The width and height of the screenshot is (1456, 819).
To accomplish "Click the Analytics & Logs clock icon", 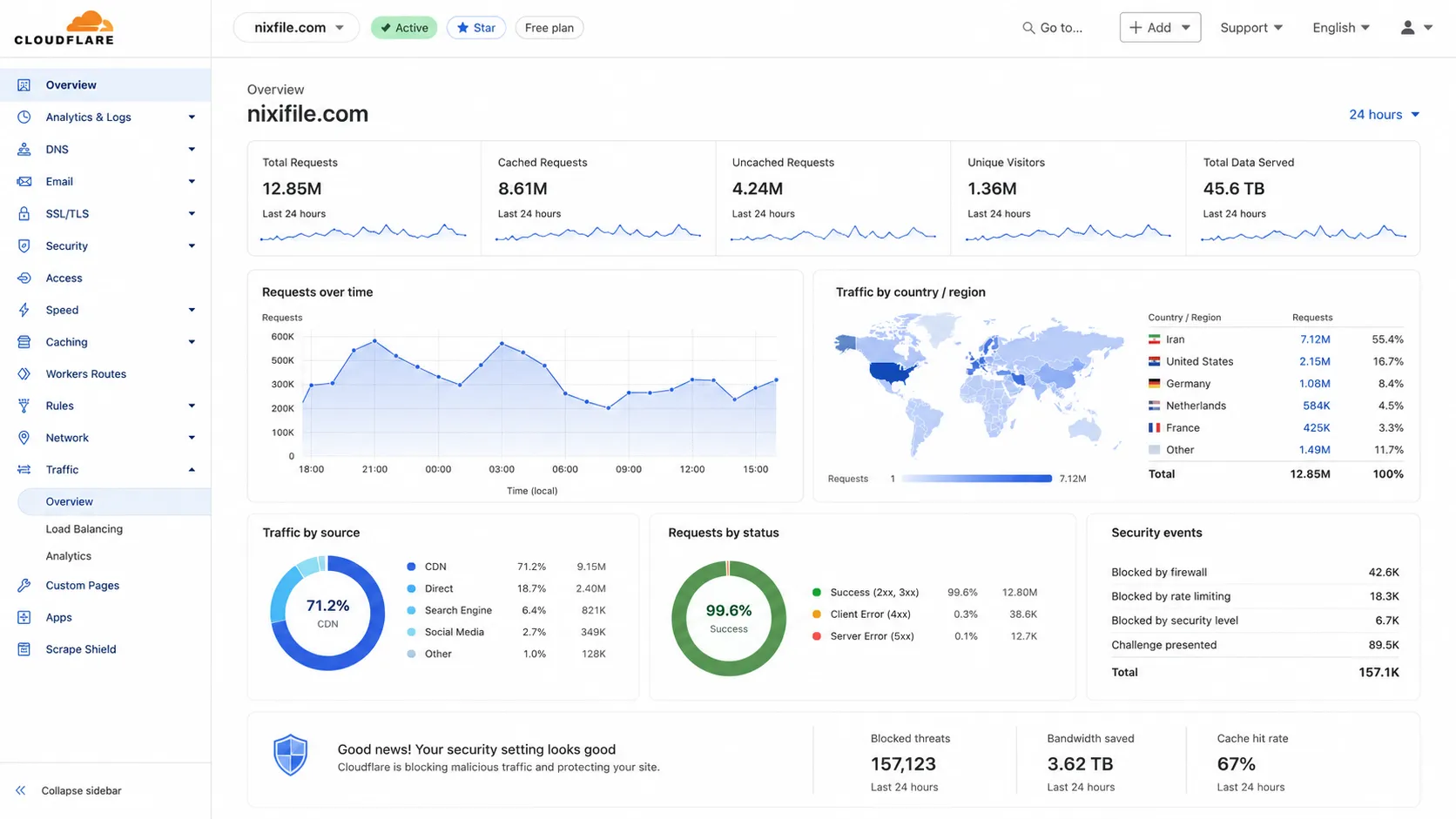I will coord(24,117).
